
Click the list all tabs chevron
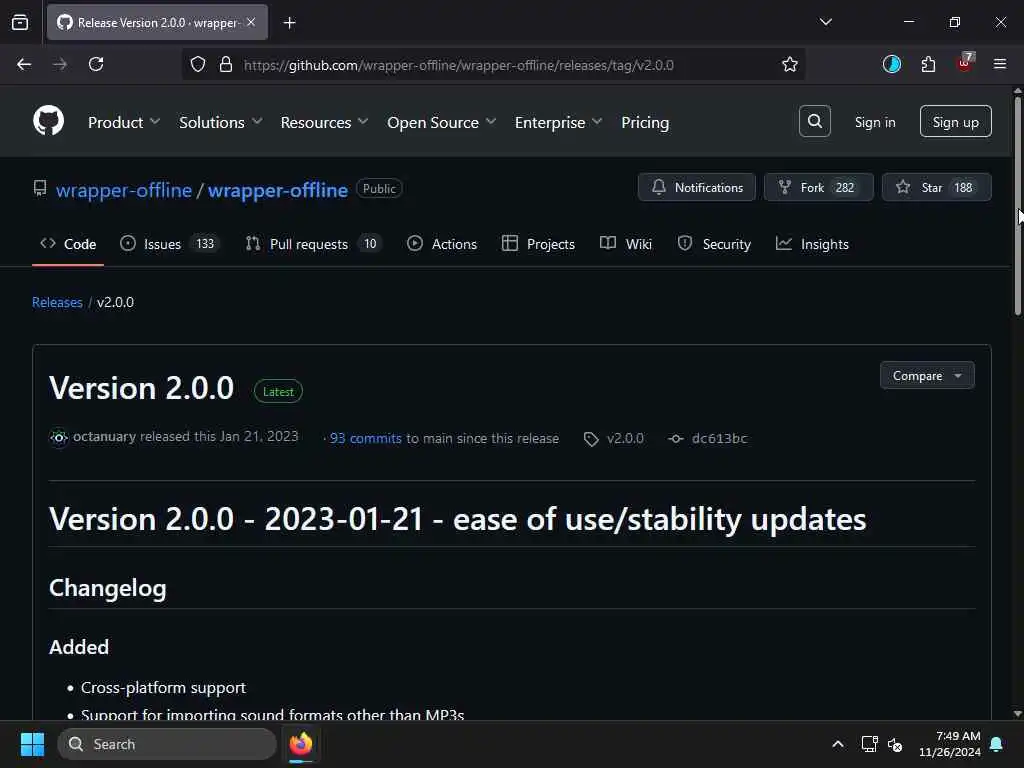pos(825,22)
